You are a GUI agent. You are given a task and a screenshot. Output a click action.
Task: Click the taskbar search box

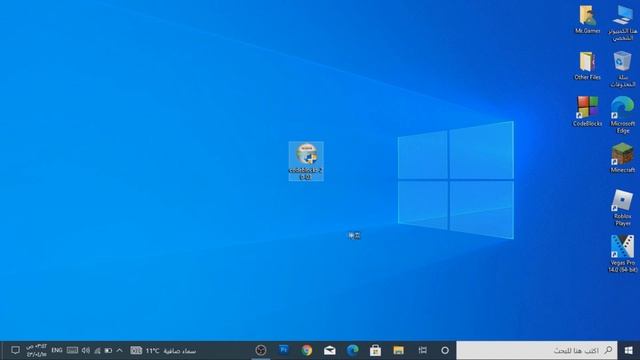(537, 351)
